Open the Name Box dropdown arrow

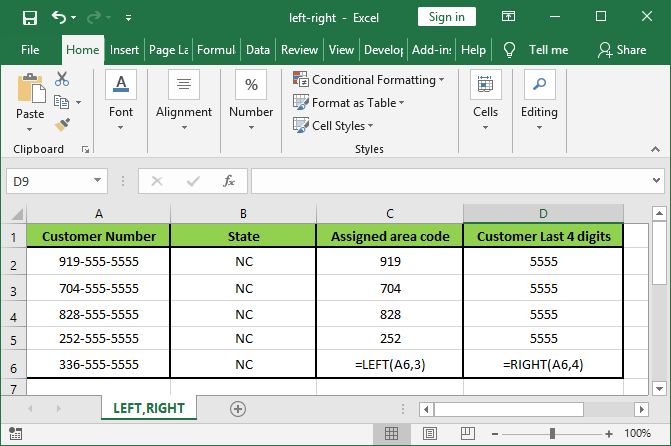[x=98, y=181]
